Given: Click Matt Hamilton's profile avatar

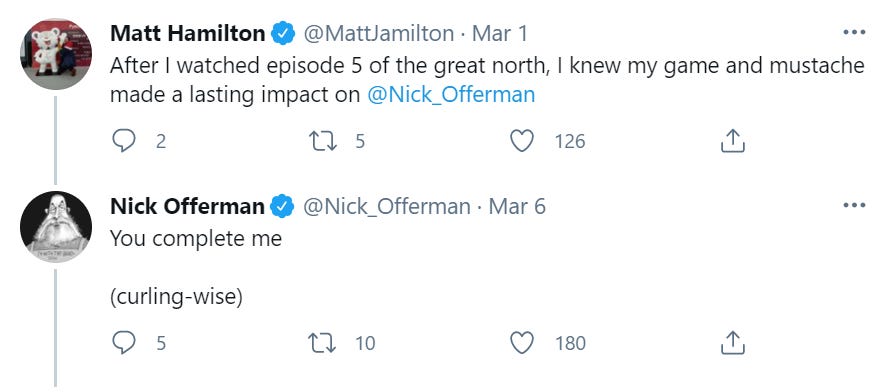Looking at the screenshot, I should tap(56, 54).
